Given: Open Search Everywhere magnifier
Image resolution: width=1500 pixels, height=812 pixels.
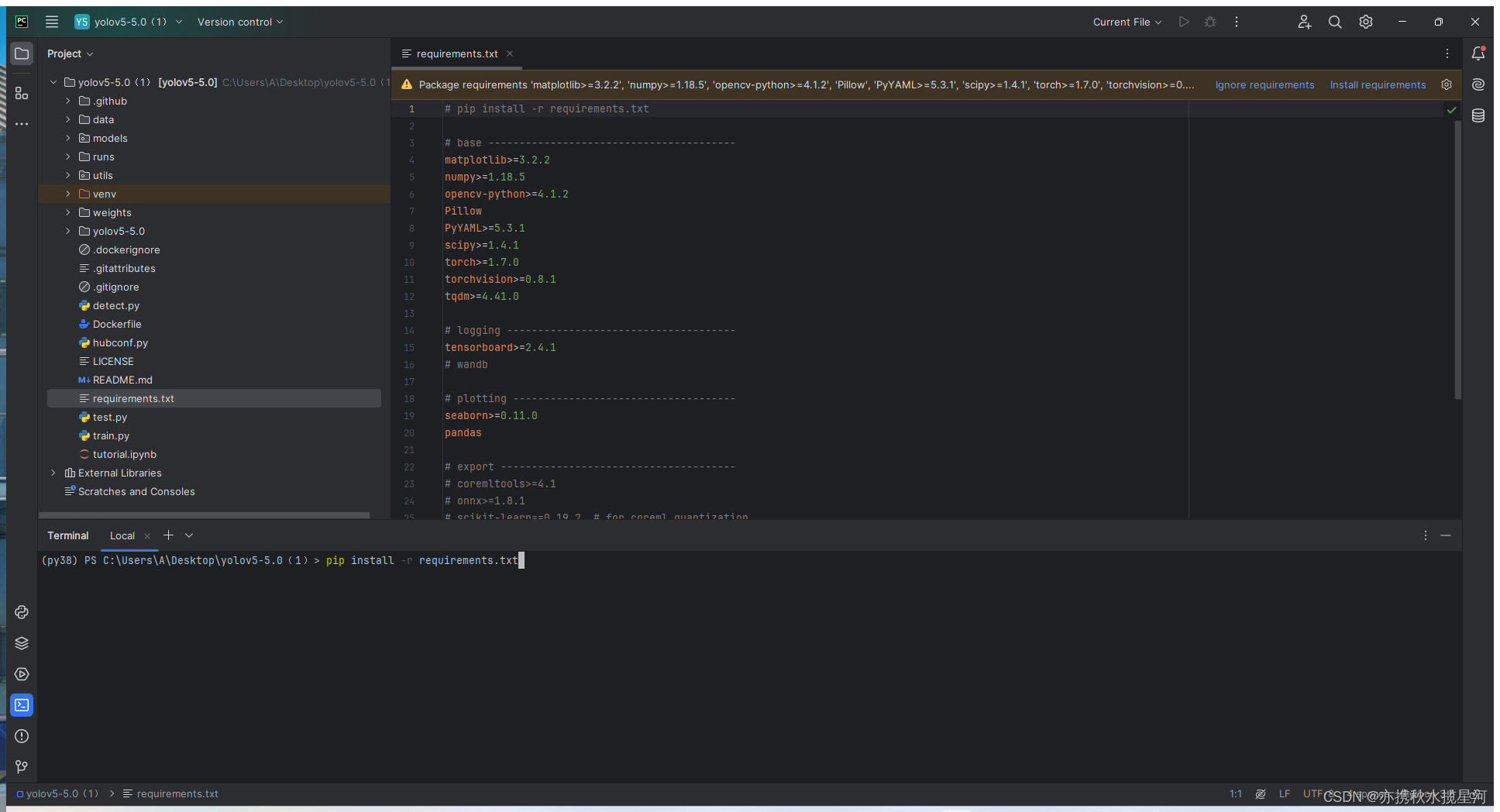Looking at the screenshot, I should (x=1335, y=22).
